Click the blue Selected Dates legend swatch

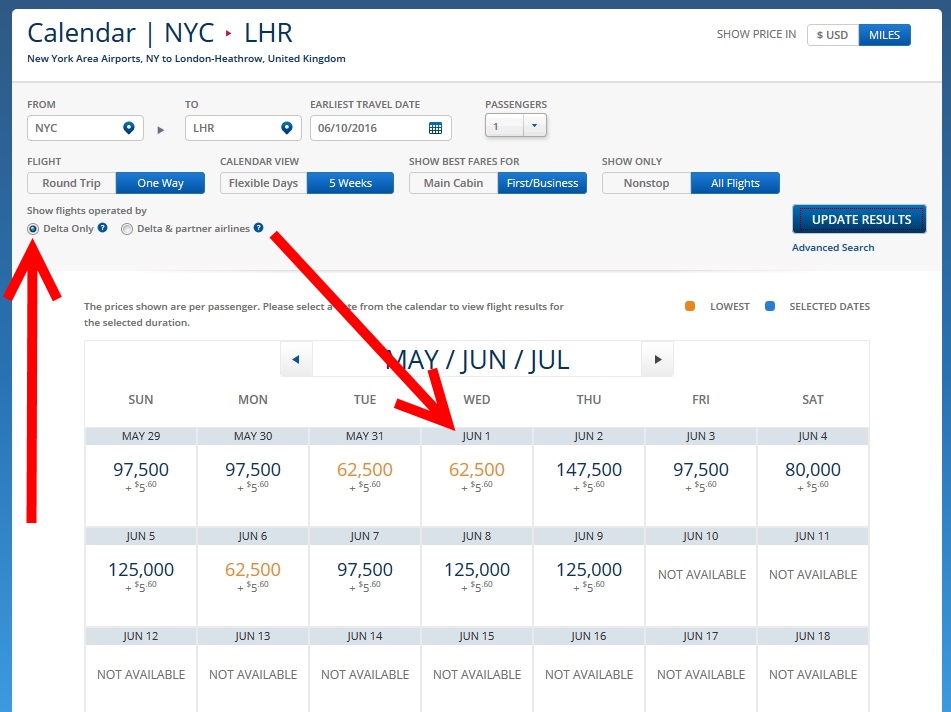pos(769,306)
